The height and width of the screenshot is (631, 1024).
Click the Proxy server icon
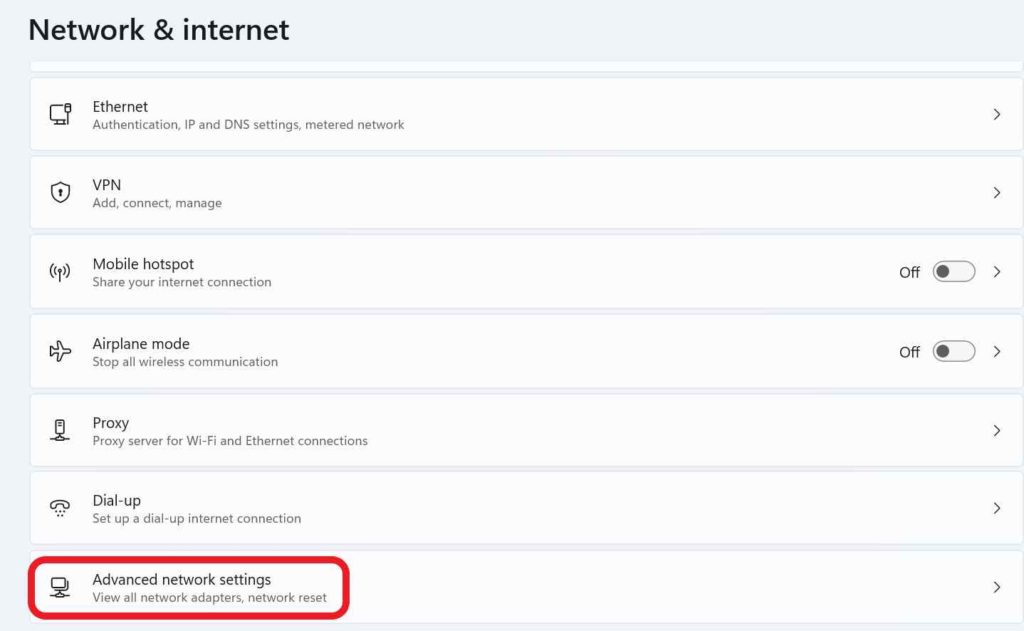60,430
